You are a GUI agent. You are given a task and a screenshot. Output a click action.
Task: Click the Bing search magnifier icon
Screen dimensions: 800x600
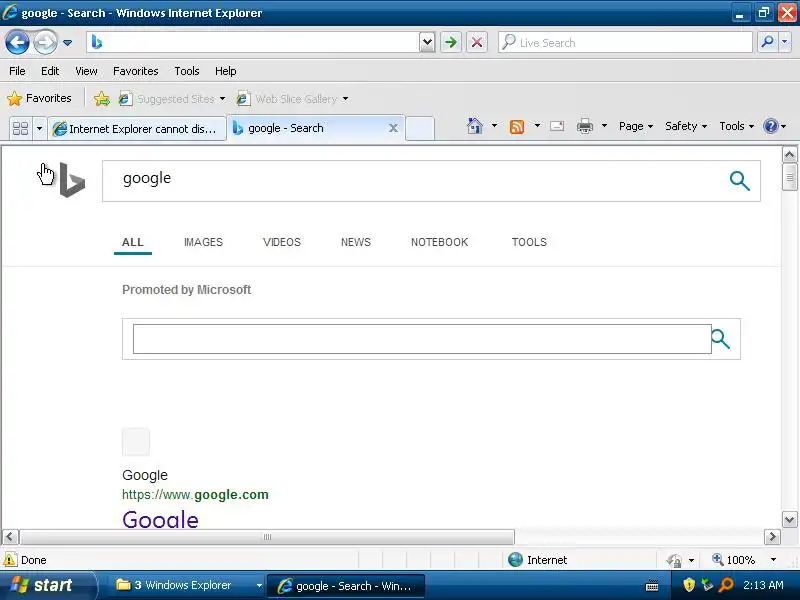click(x=739, y=181)
